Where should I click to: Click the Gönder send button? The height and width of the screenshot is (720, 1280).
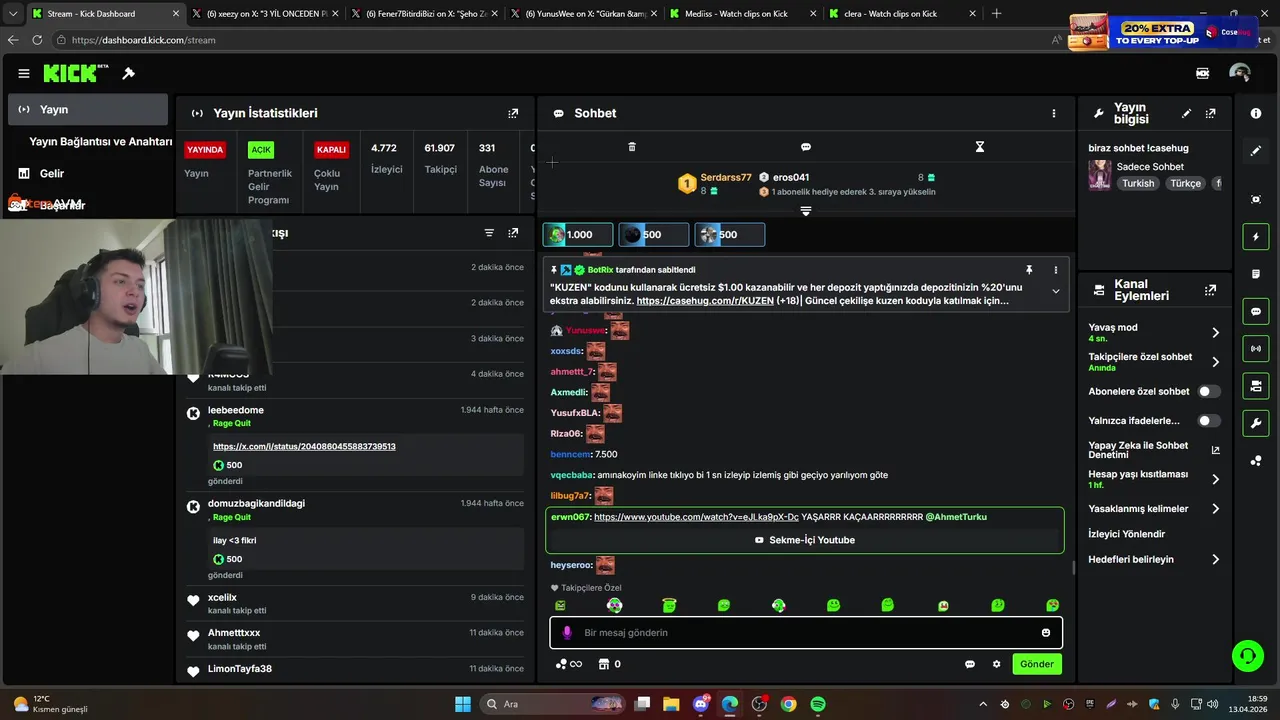pos(1036,664)
